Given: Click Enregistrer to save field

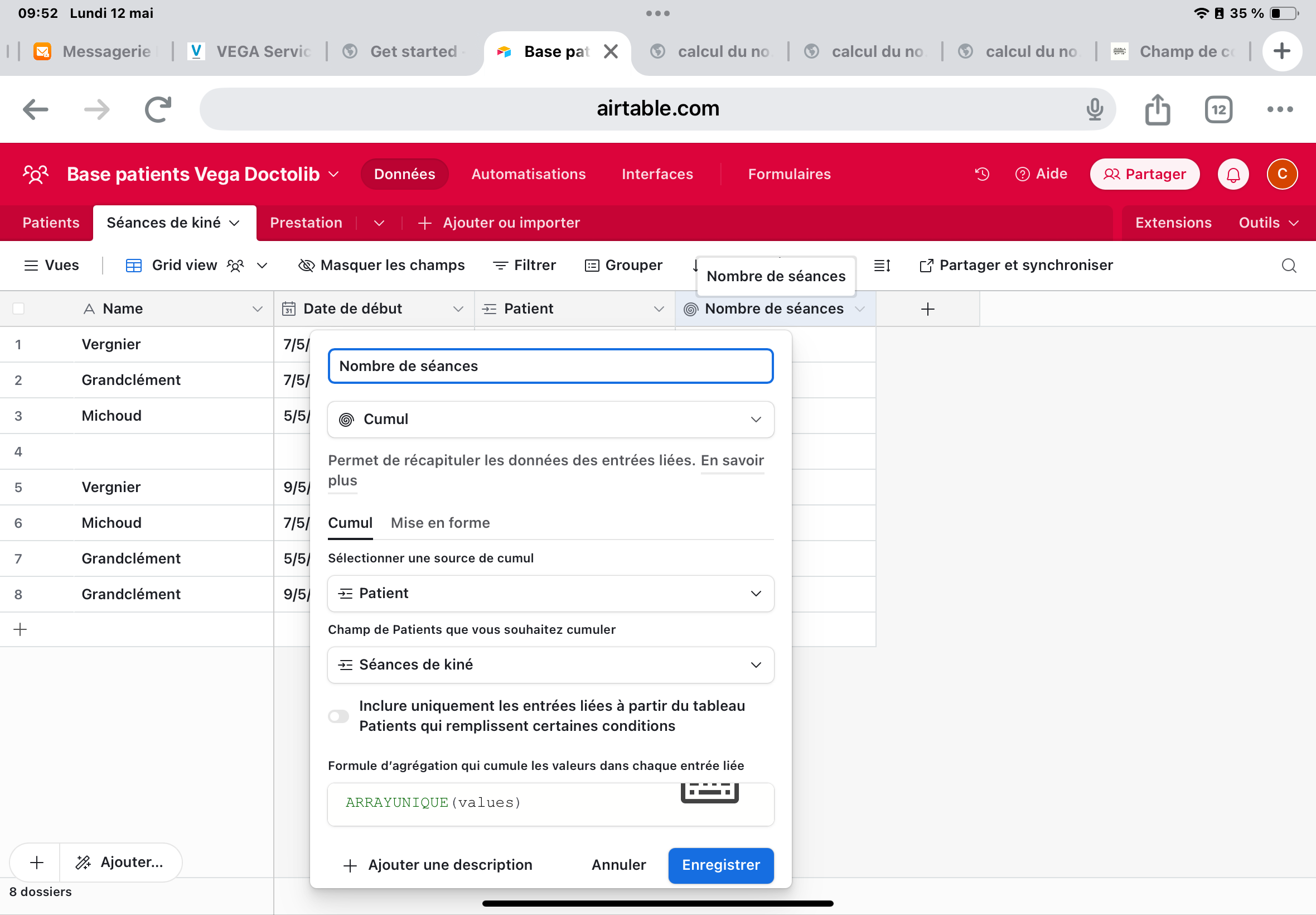Looking at the screenshot, I should click(721, 865).
